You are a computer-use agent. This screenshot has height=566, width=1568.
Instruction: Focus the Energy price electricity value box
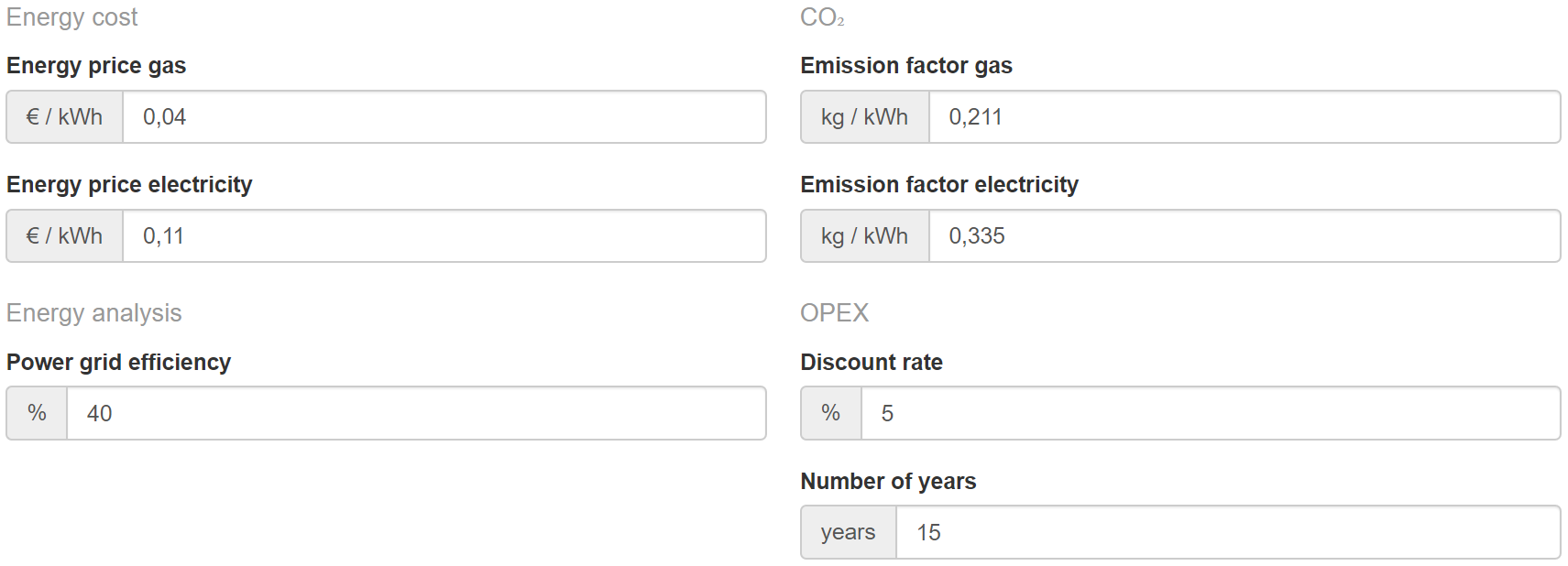(444, 236)
